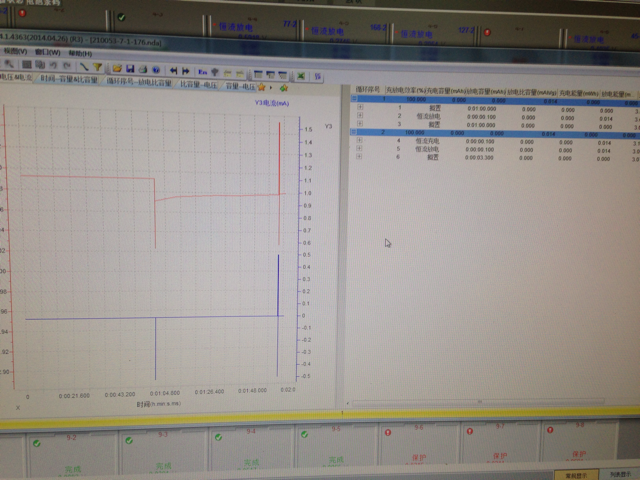Collapse cycle 2 row in data table
640x480 pixels.
click(x=353, y=132)
